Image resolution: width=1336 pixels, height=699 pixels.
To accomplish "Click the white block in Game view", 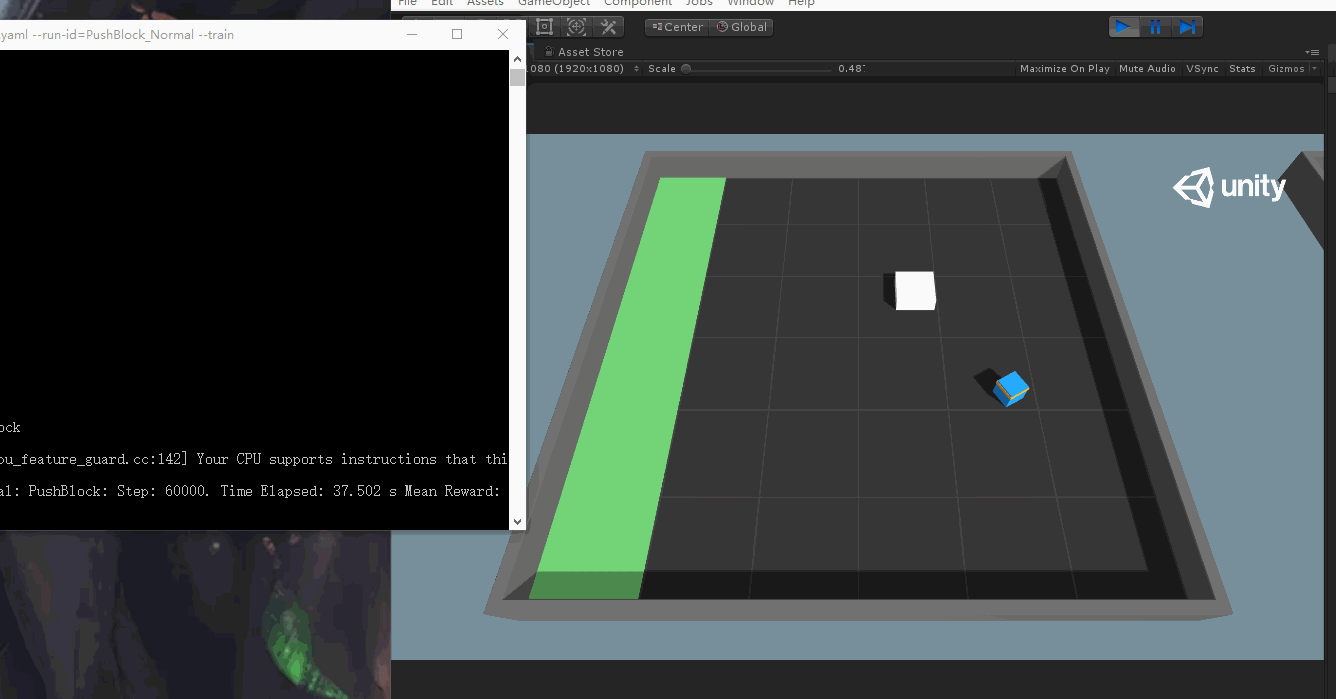I will point(914,290).
